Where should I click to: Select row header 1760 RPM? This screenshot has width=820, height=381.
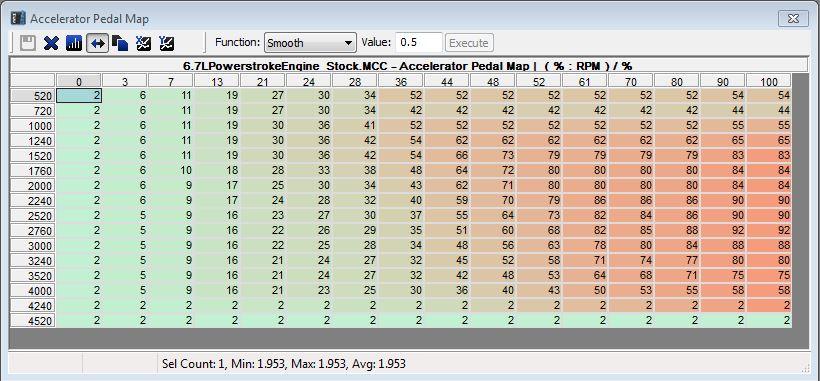(32, 171)
